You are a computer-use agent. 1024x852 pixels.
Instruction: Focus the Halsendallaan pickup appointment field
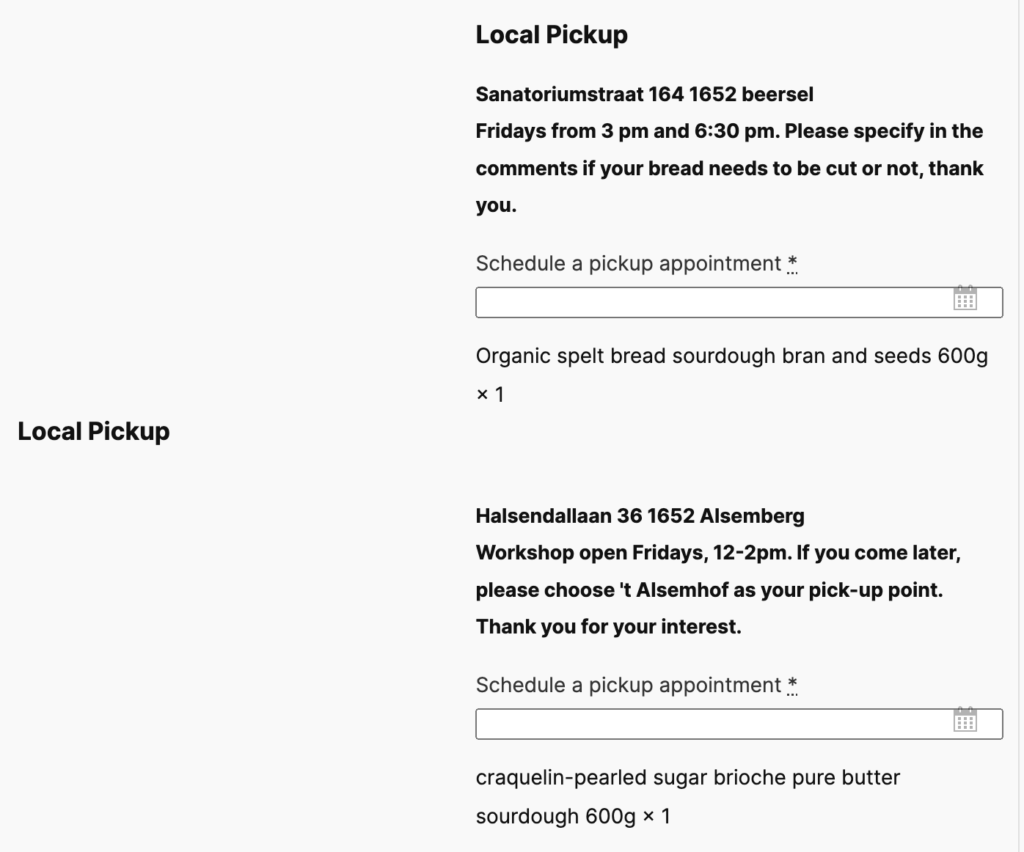(x=739, y=724)
